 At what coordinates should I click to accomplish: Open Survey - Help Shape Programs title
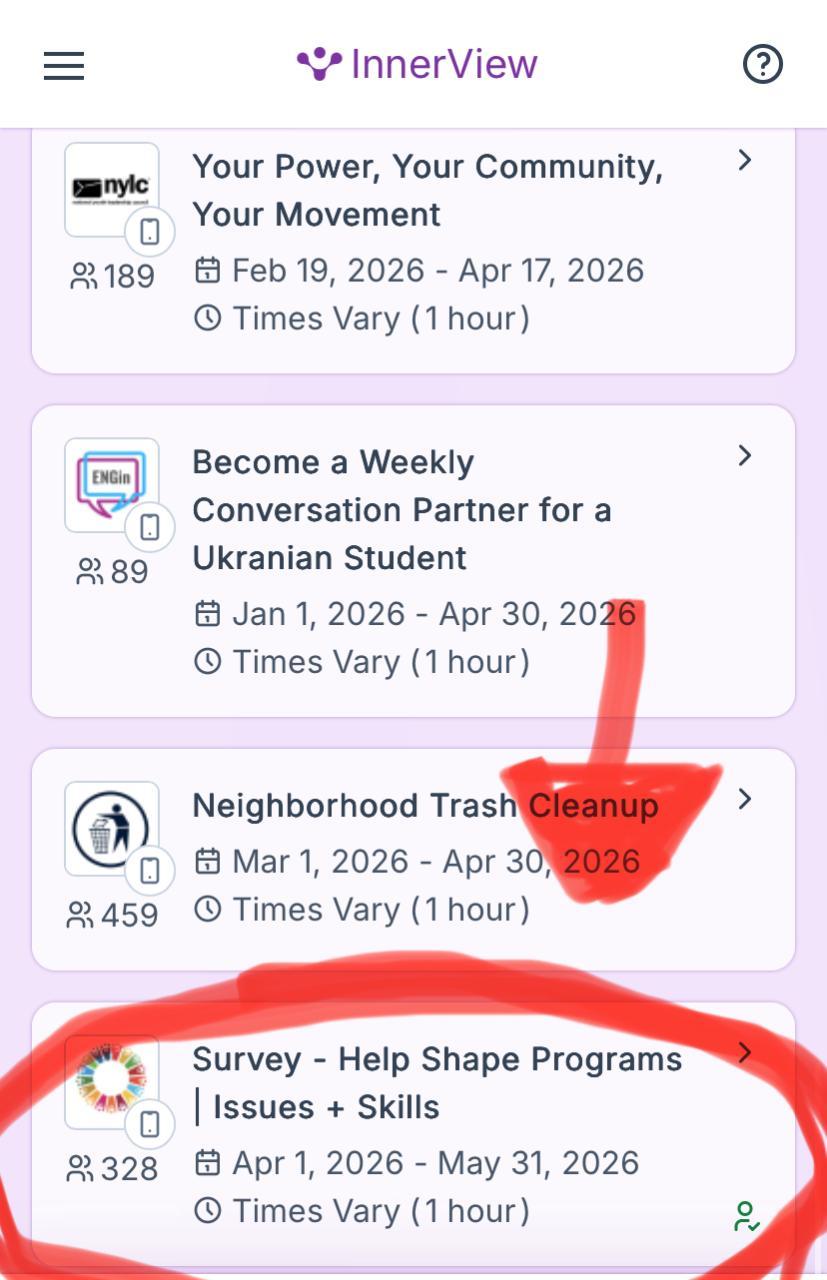[x=437, y=1083]
